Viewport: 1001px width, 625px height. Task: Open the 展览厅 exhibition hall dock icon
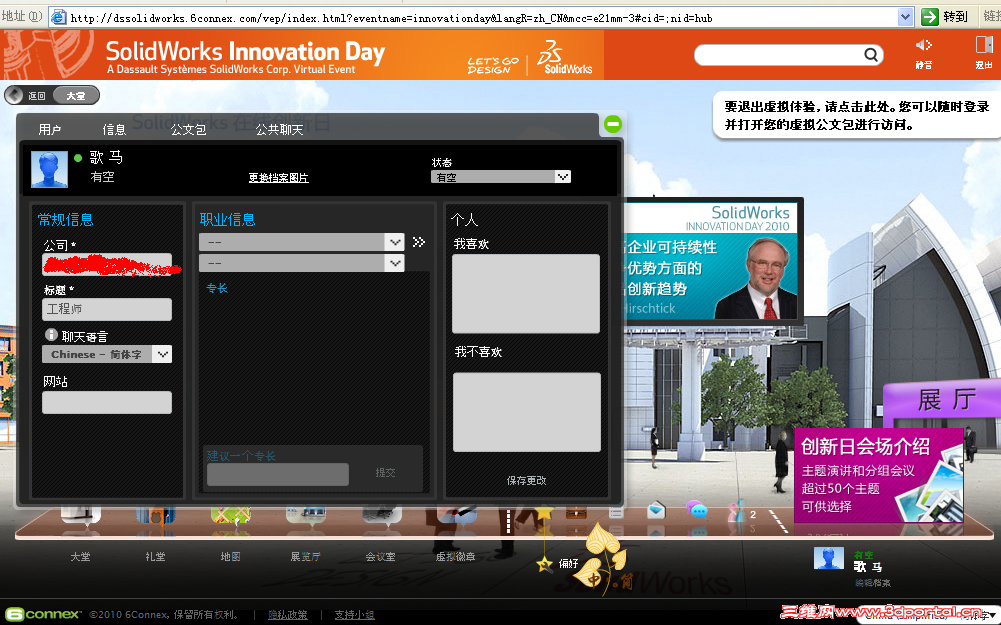click(x=306, y=515)
